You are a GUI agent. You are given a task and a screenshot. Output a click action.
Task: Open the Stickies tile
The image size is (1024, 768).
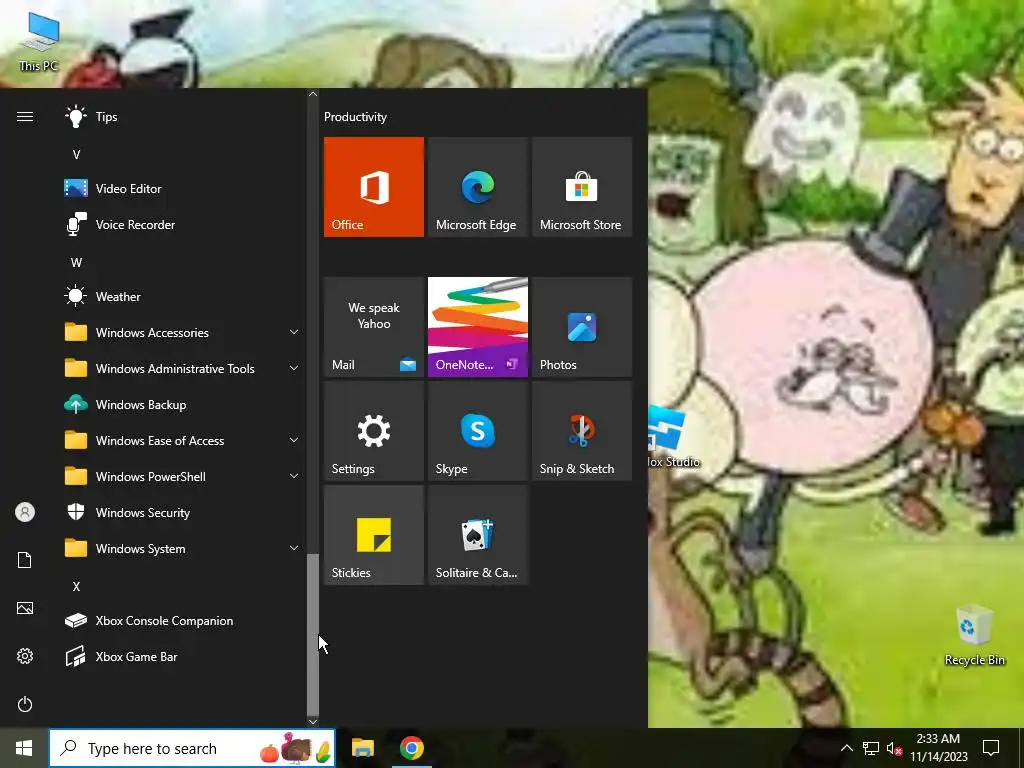374,535
